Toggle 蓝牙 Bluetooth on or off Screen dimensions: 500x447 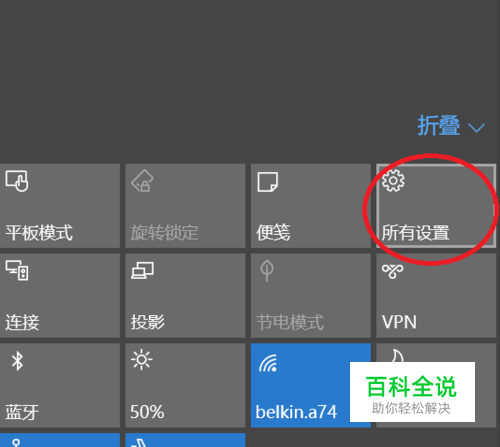point(60,385)
